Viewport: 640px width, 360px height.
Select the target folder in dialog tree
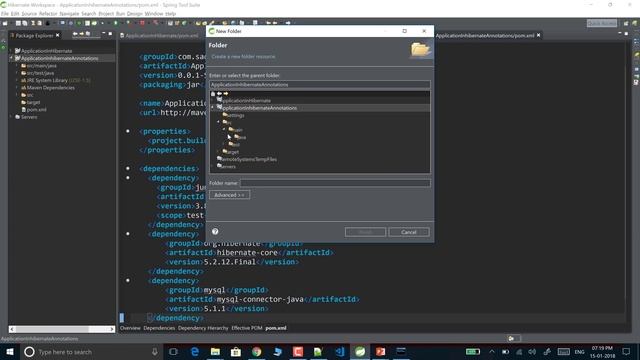click(x=231, y=152)
